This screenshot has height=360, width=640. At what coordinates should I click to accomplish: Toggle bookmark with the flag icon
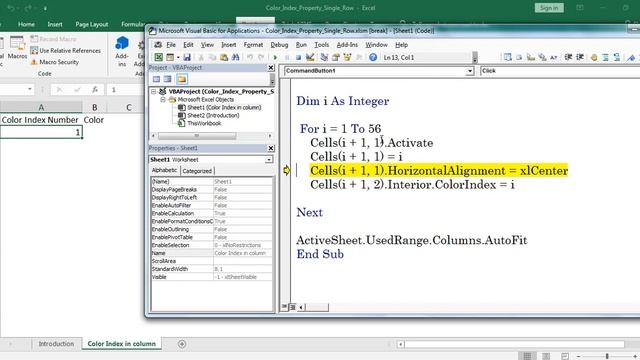click(x=631, y=58)
